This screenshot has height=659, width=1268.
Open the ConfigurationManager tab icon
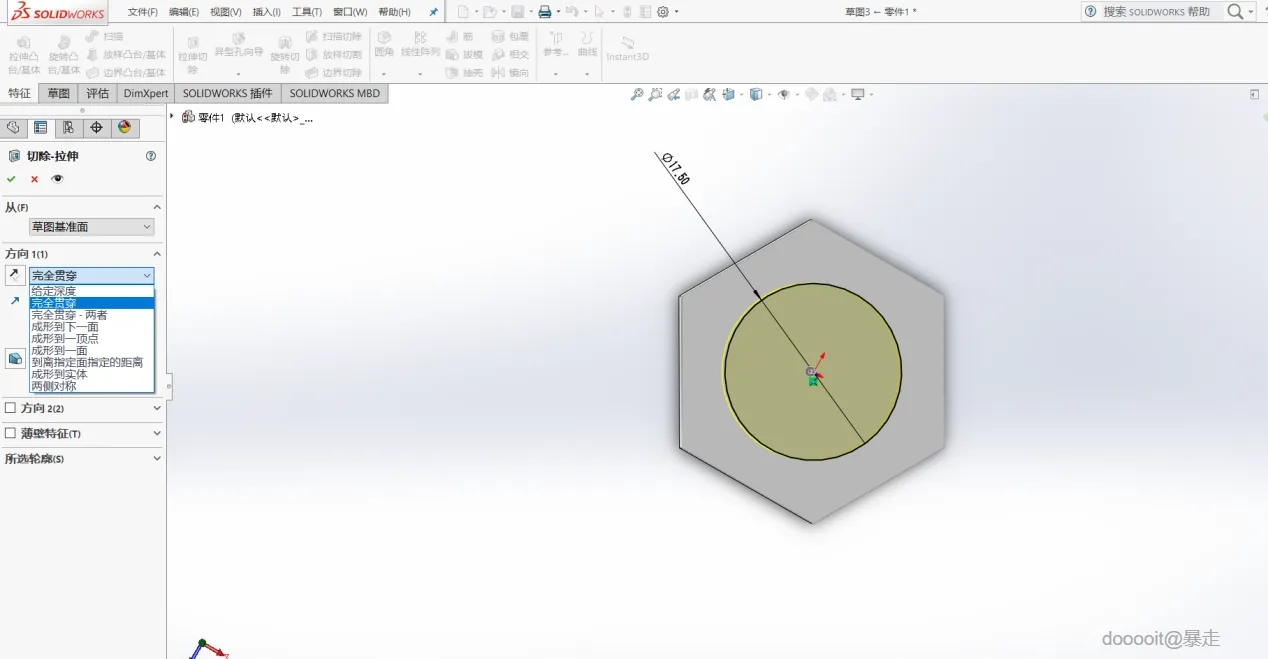(x=68, y=127)
